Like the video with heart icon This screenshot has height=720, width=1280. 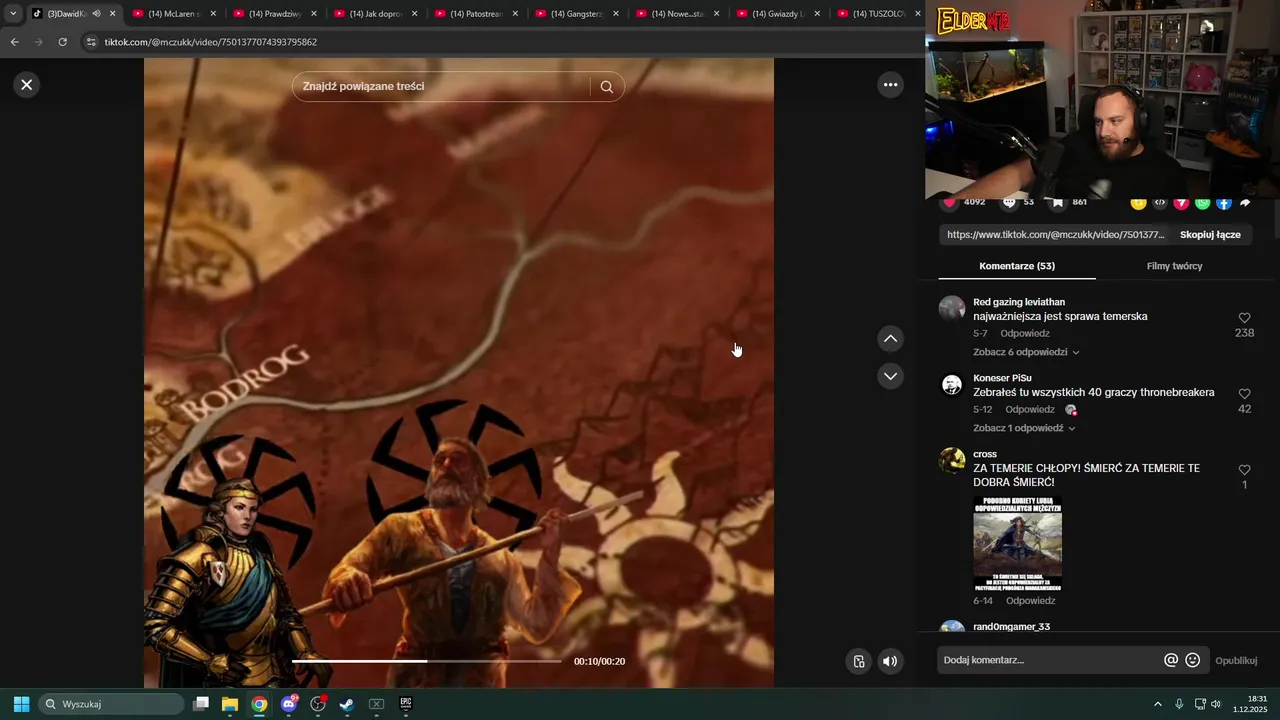coord(949,202)
